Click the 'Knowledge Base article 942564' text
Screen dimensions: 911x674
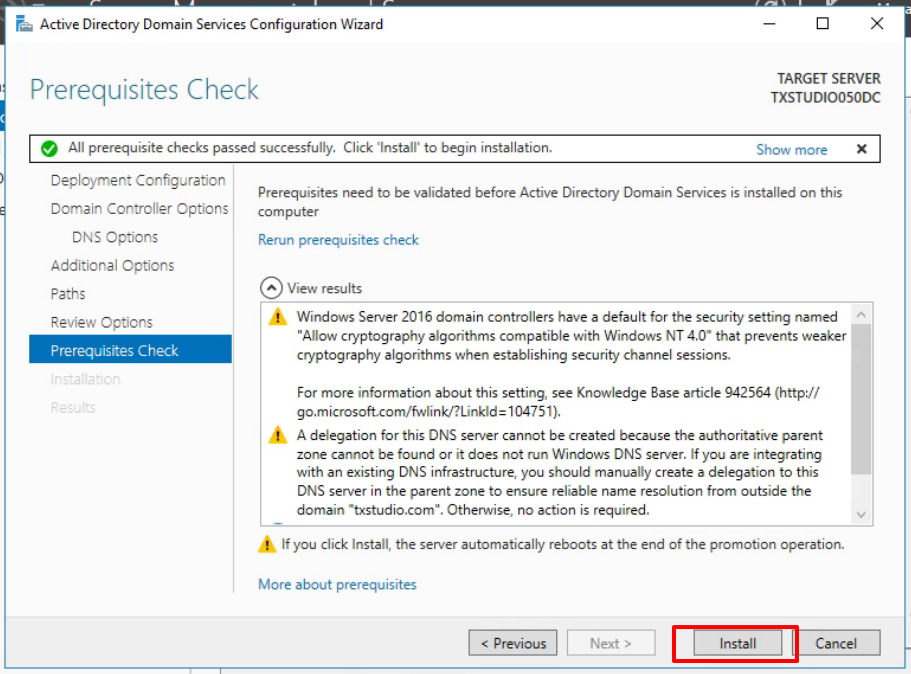point(673,393)
